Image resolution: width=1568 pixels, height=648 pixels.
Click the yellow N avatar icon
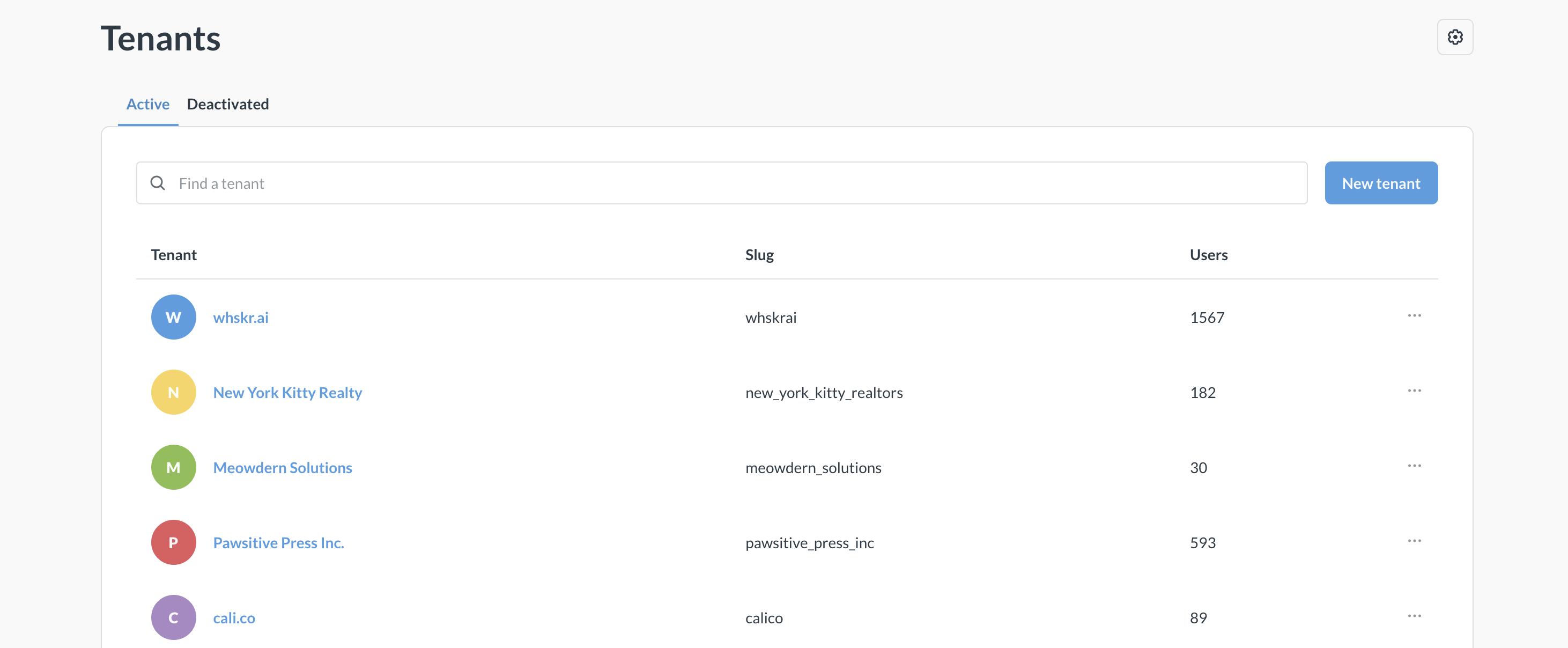tap(174, 392)
